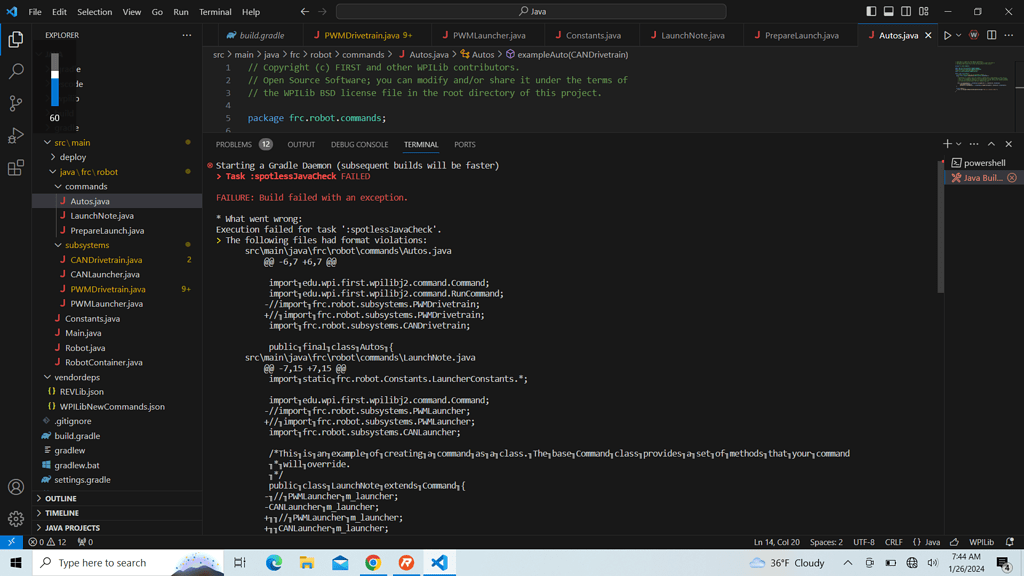The height and width of the screenshot is (576, 1024).
Task: Click CRLF in the status bar
Action: coord(893,541)
